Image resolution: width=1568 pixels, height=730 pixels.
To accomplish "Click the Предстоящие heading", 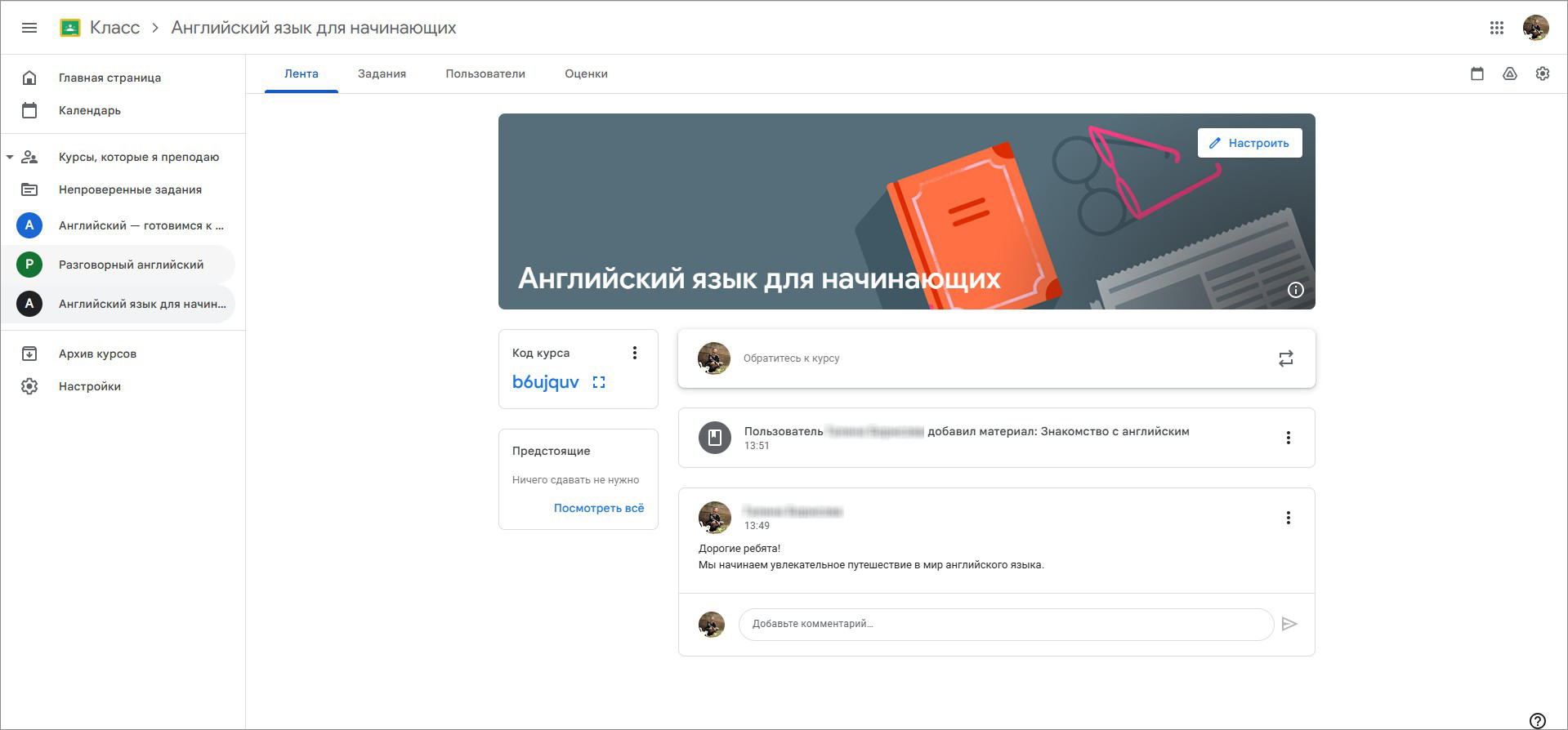I will click(551, 451).
